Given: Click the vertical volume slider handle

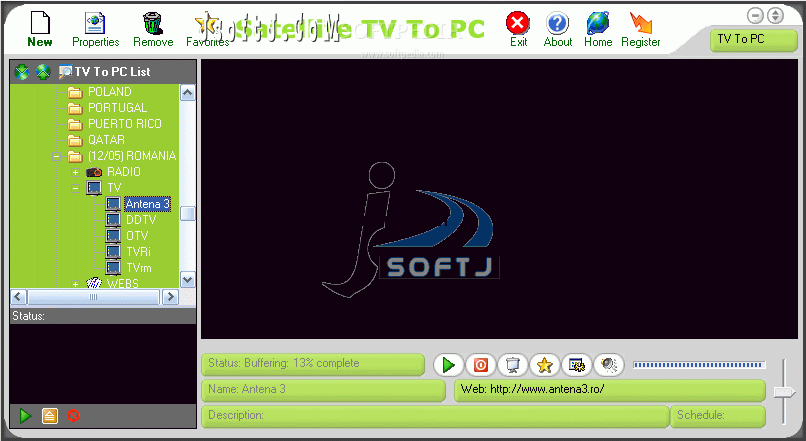Looking at the screenshot, I should click(784, 392).
